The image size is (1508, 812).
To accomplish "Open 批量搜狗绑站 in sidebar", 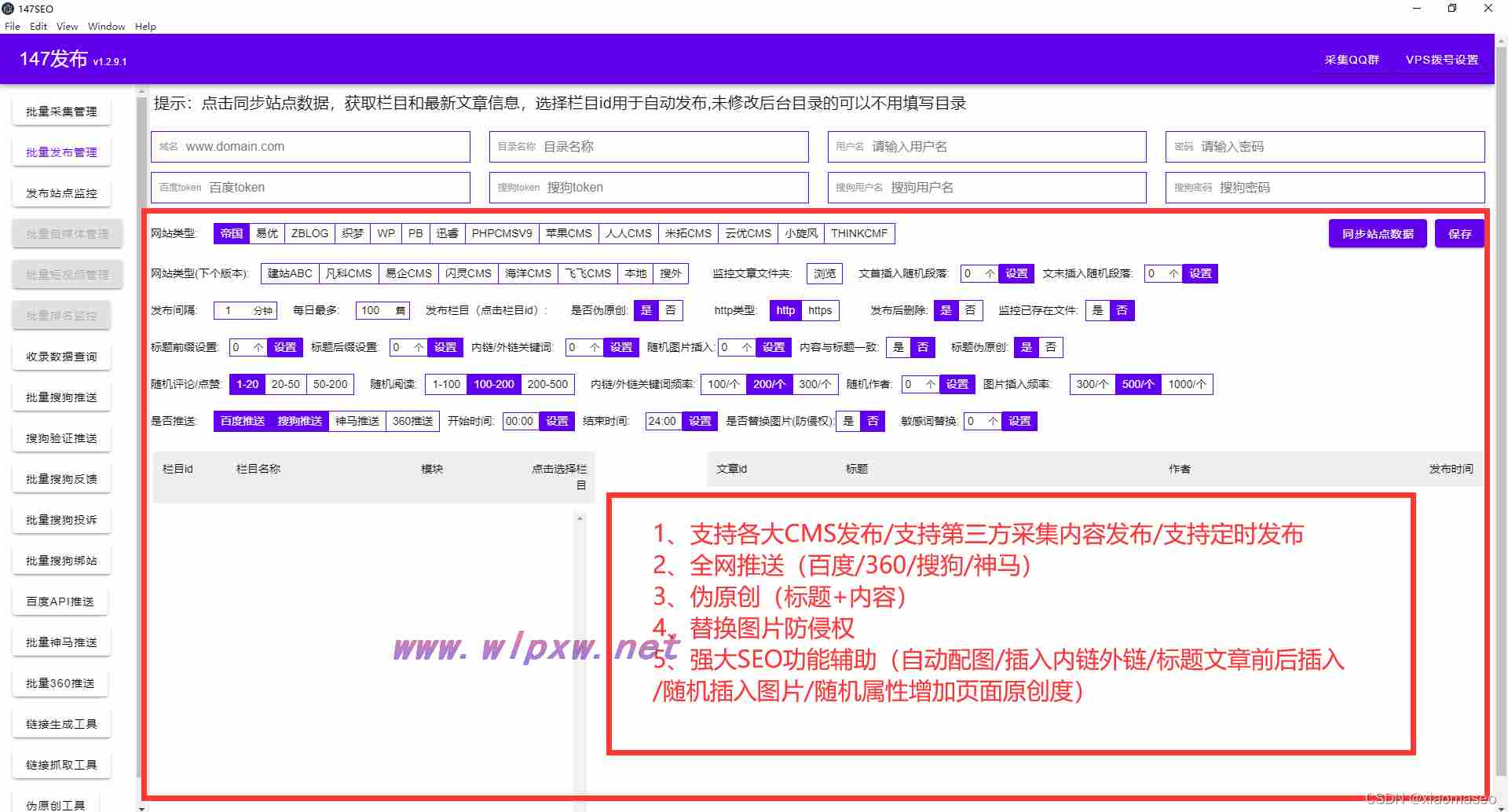I will coord(61,561).
